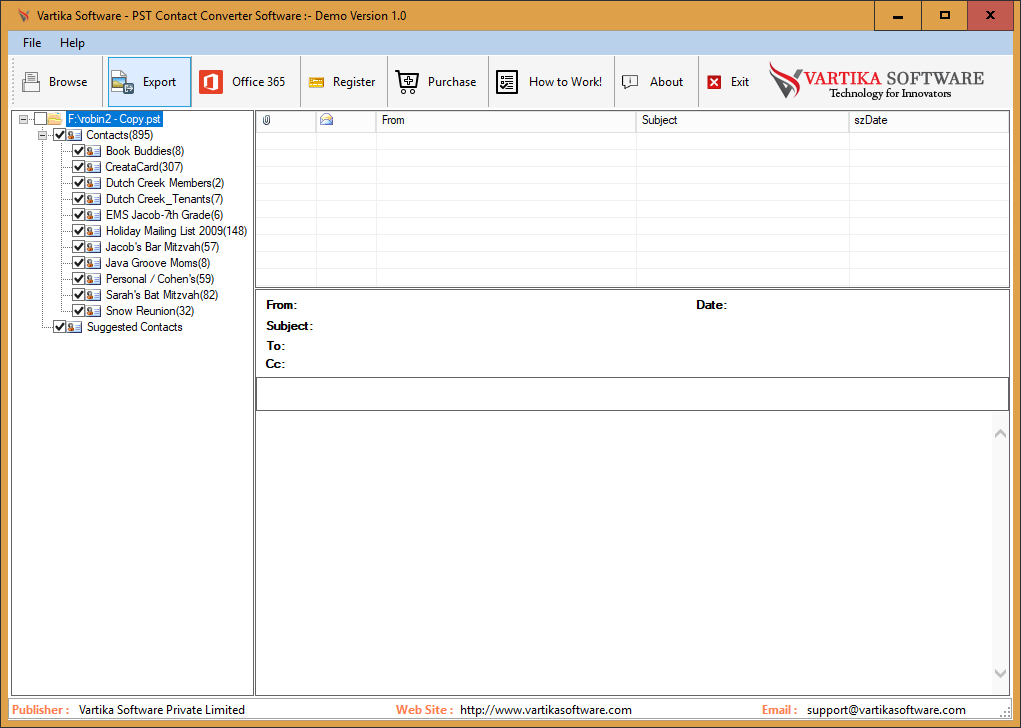Click the CreataCard contact card icon

tap(94, 167)
